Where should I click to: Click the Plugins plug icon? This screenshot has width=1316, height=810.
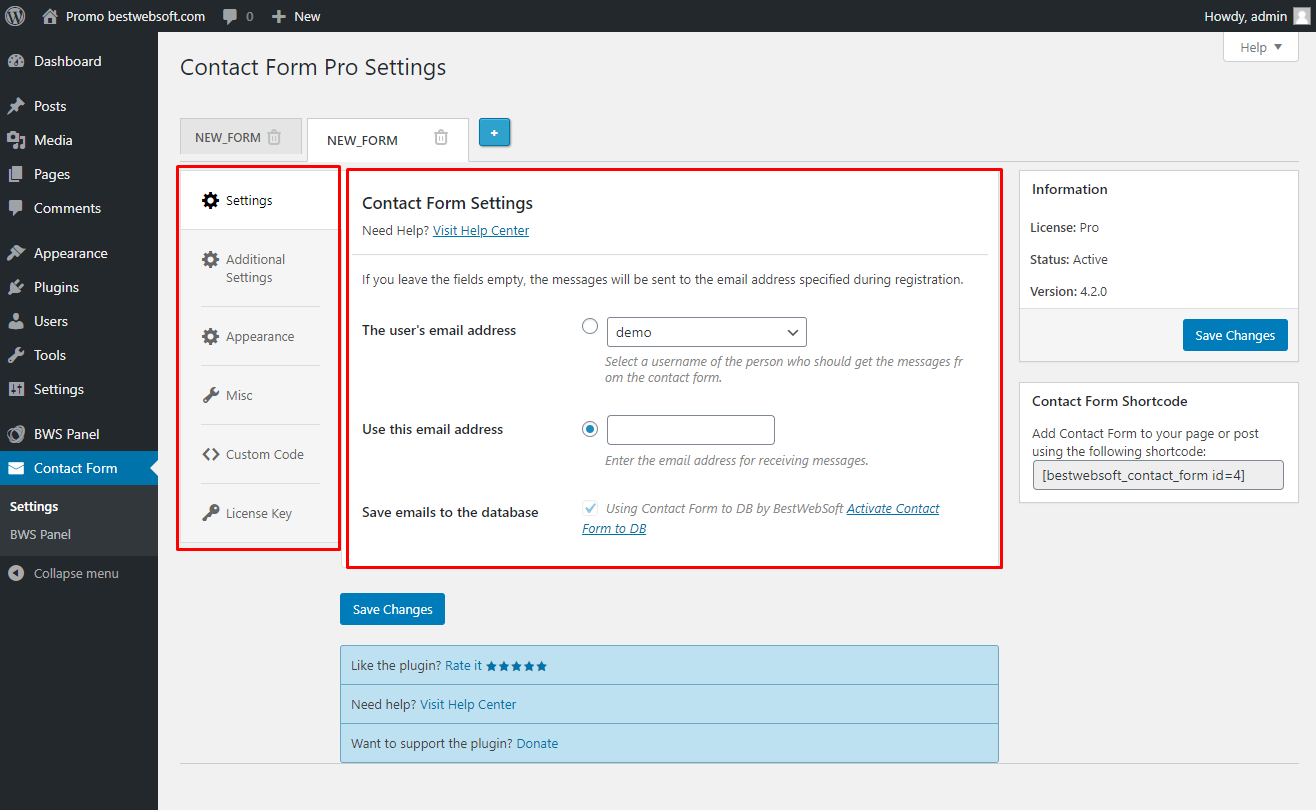pos(16,287)
